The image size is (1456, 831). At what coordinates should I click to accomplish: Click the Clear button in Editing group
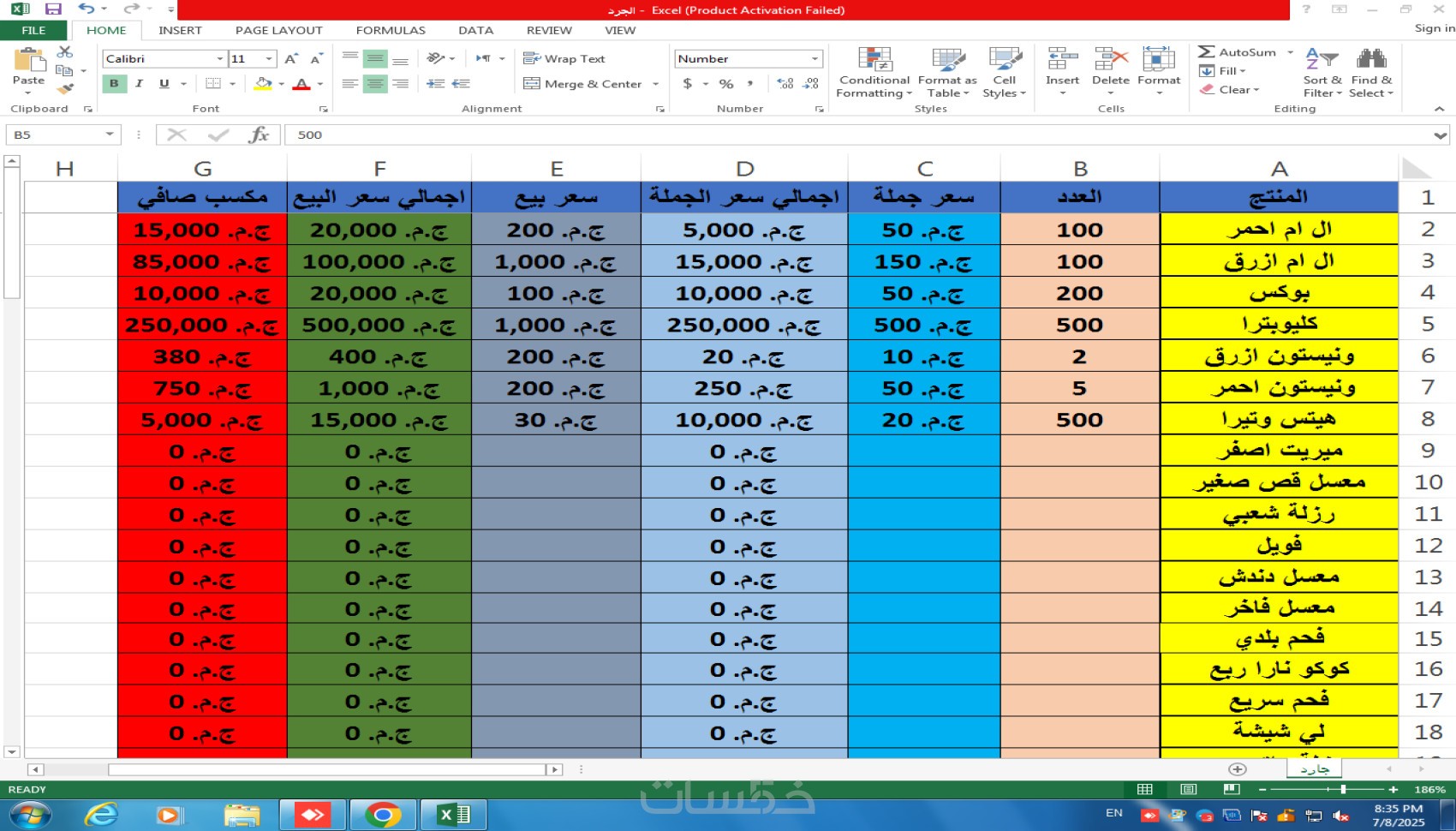click(1229, 89)
